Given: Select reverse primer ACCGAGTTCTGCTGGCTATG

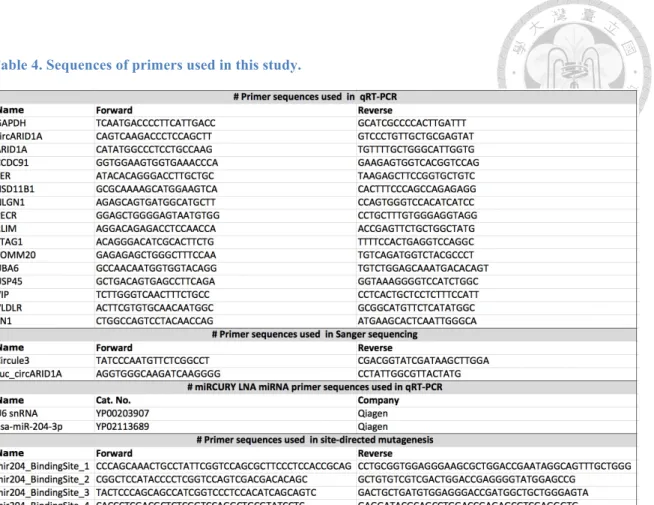Looking at the screenshot, I should 416,229.
